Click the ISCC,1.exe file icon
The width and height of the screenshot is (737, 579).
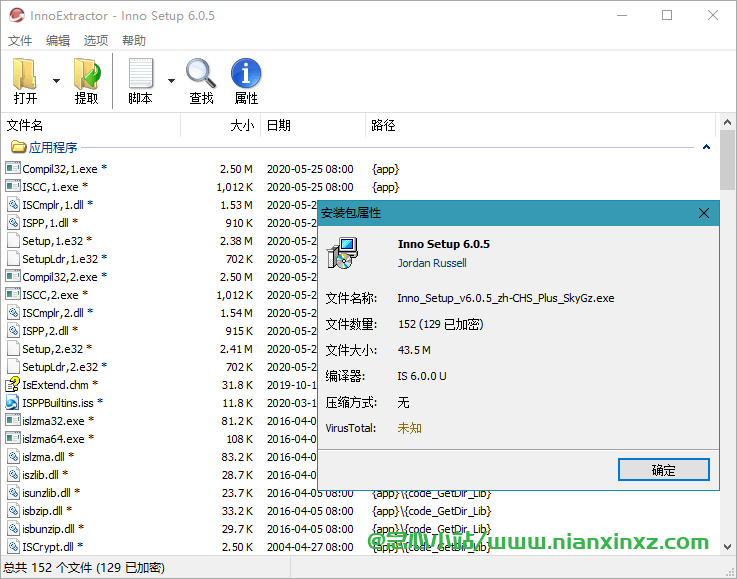tap(13, 186)
